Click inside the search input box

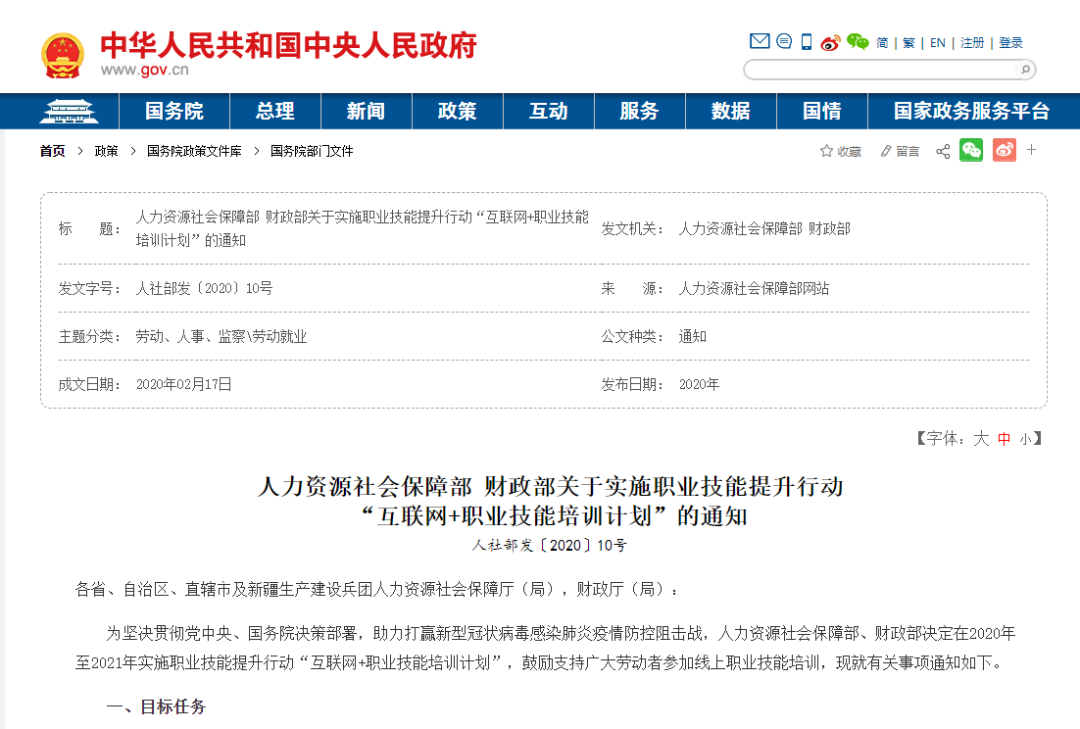[880, 69]
